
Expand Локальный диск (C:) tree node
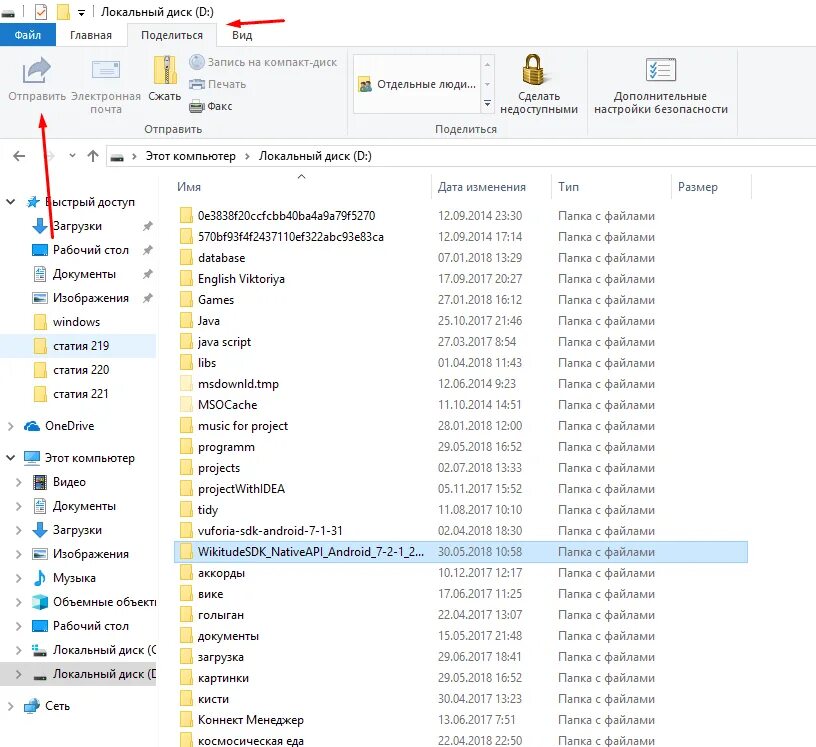[19, 650]
